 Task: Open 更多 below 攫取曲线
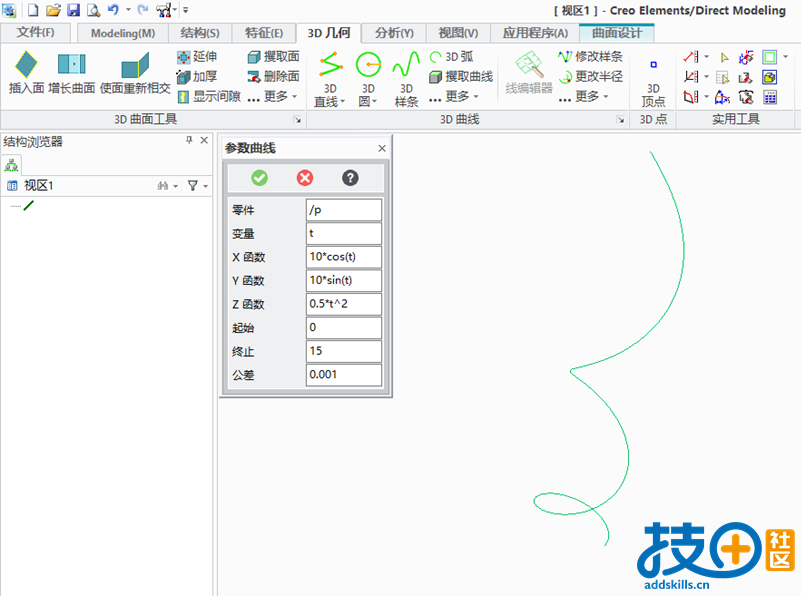coord(454,97)
